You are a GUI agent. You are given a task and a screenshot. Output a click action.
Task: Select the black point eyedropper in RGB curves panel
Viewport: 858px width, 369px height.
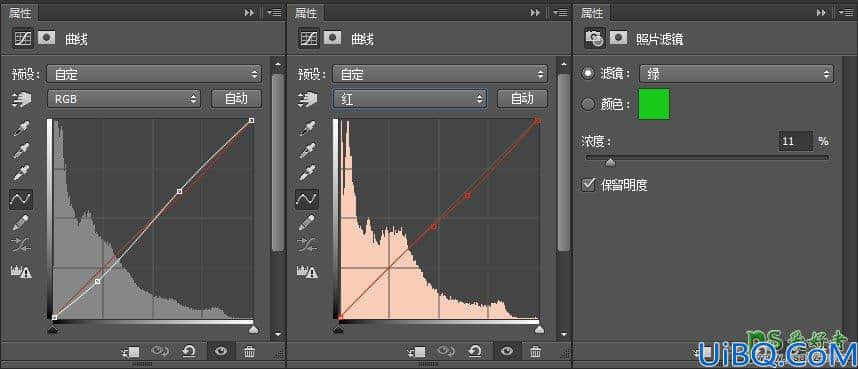point(21,129)
